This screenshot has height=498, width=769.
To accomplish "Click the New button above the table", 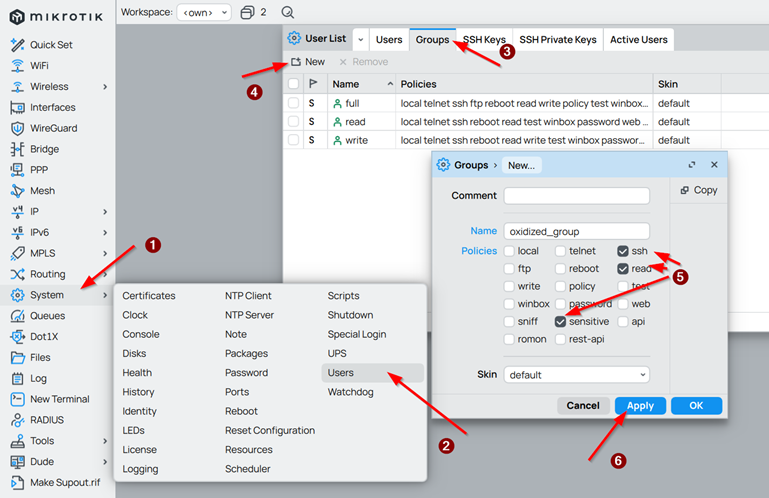I will tap(308, 62).
